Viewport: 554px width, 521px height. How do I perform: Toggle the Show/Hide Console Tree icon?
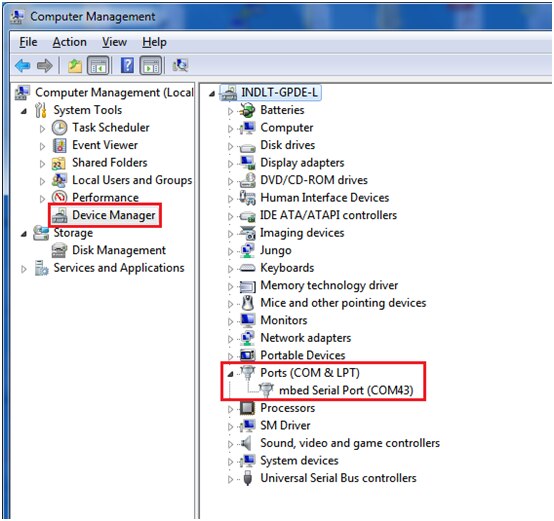pos(98,66)
